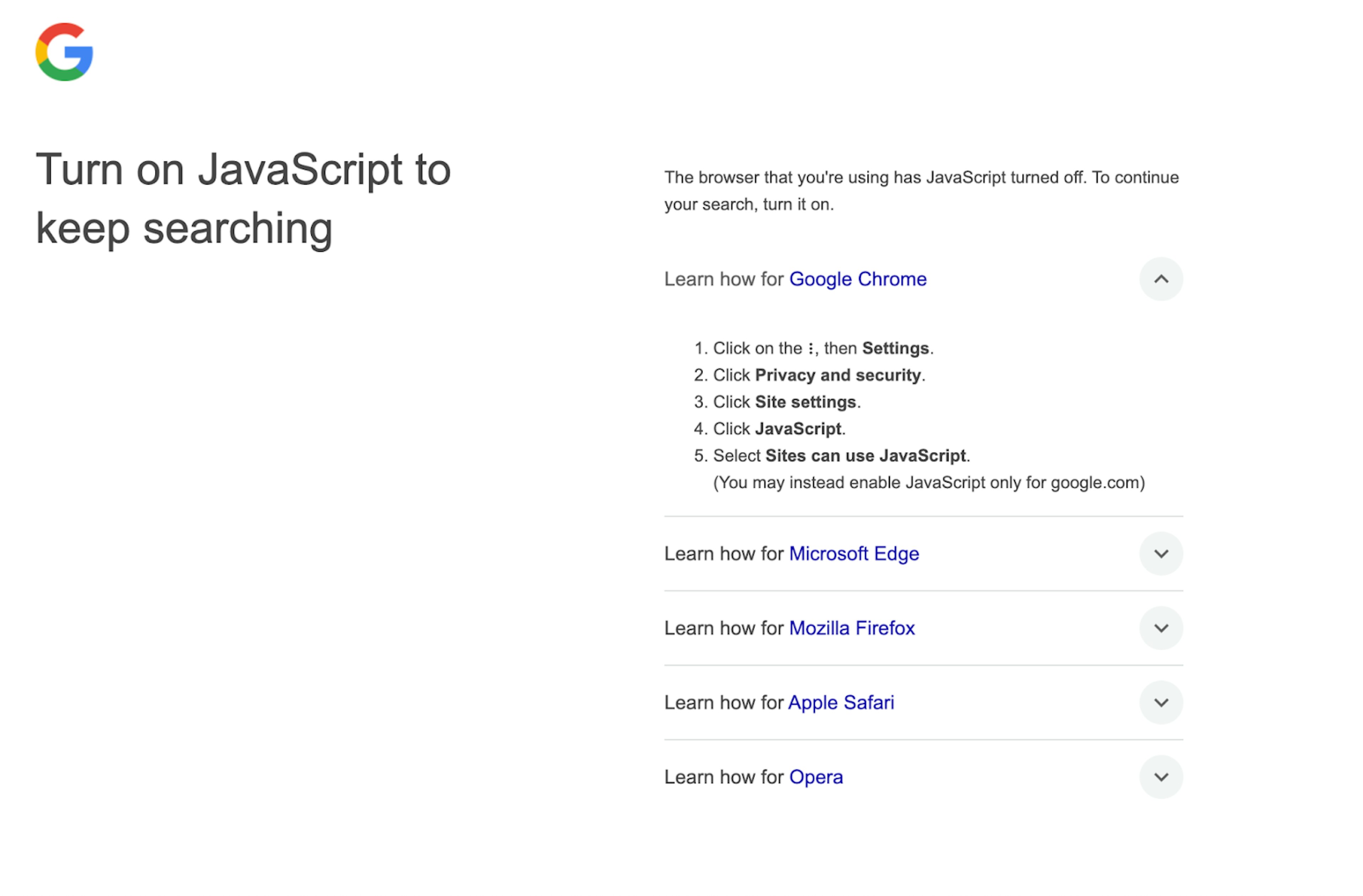Expand the Apple Safari instructions chevron
The image size is (1363, 896).
pyautogui.click(x=1161, y=703)
